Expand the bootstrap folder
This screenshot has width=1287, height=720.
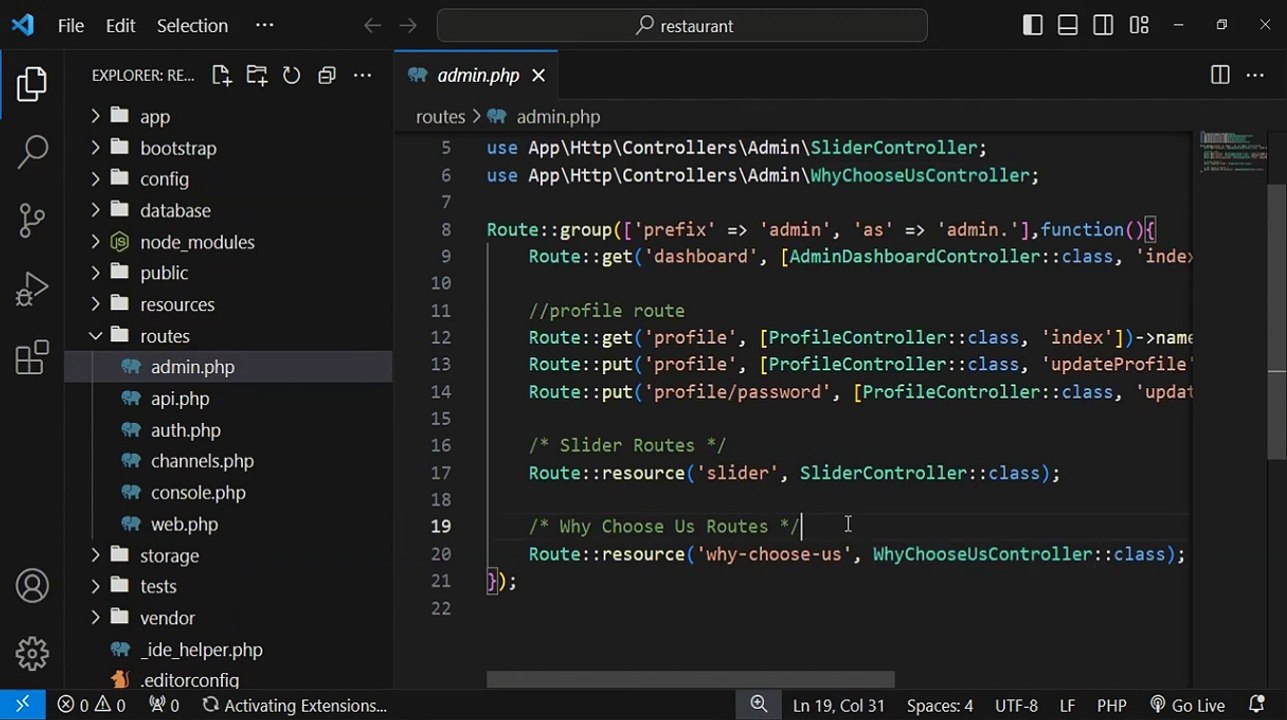[96, 148]
